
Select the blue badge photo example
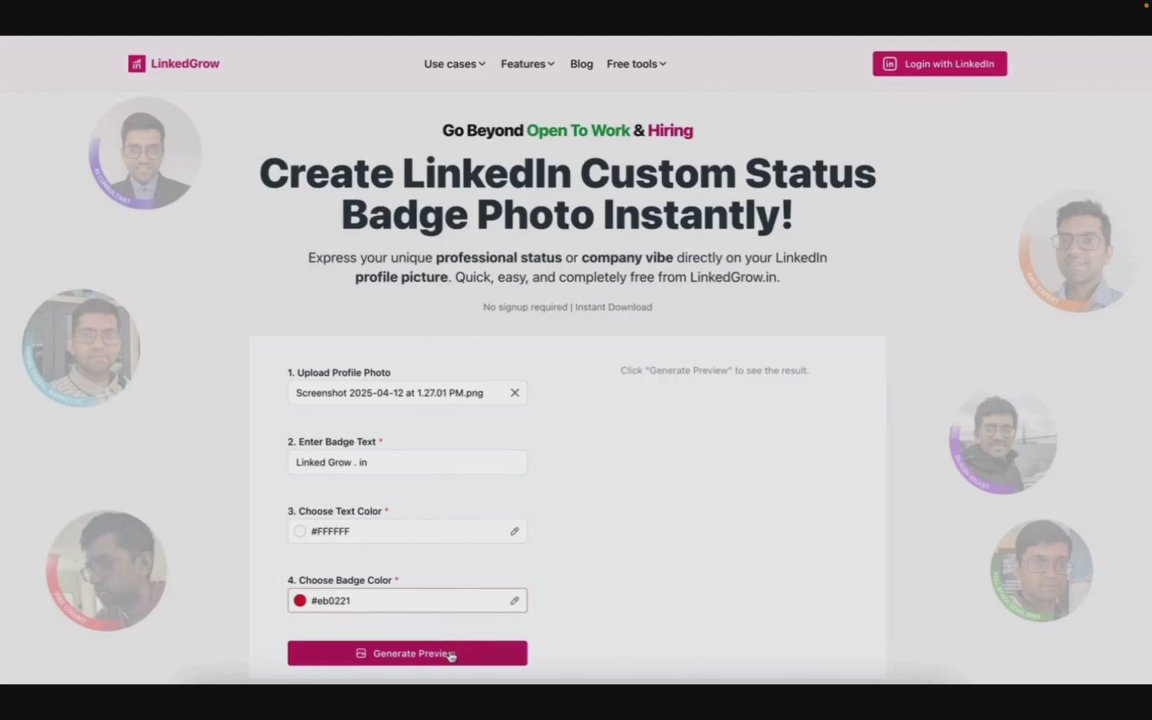(x=81, y=348)
